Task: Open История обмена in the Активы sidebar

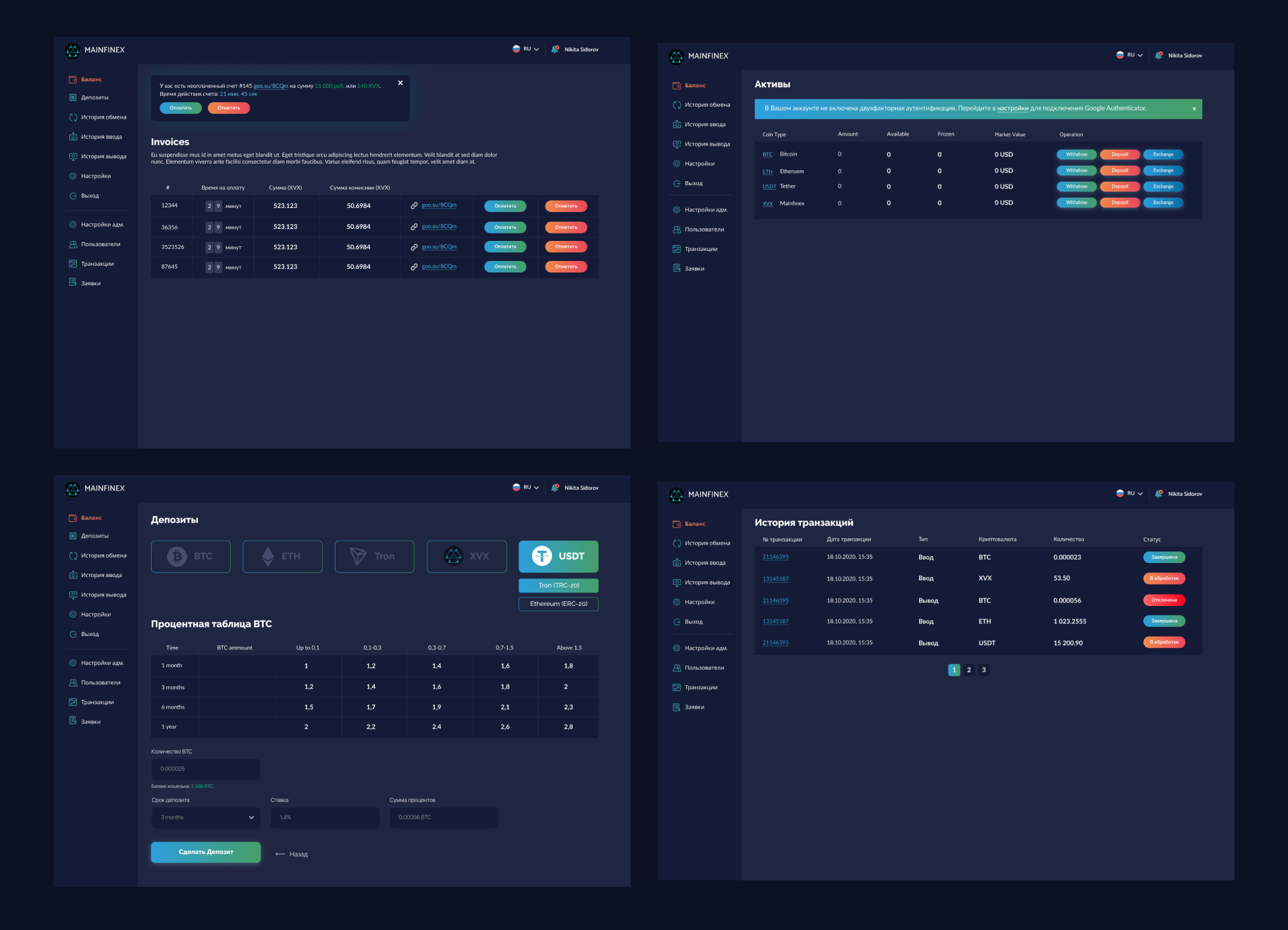Action: (707, 105)
